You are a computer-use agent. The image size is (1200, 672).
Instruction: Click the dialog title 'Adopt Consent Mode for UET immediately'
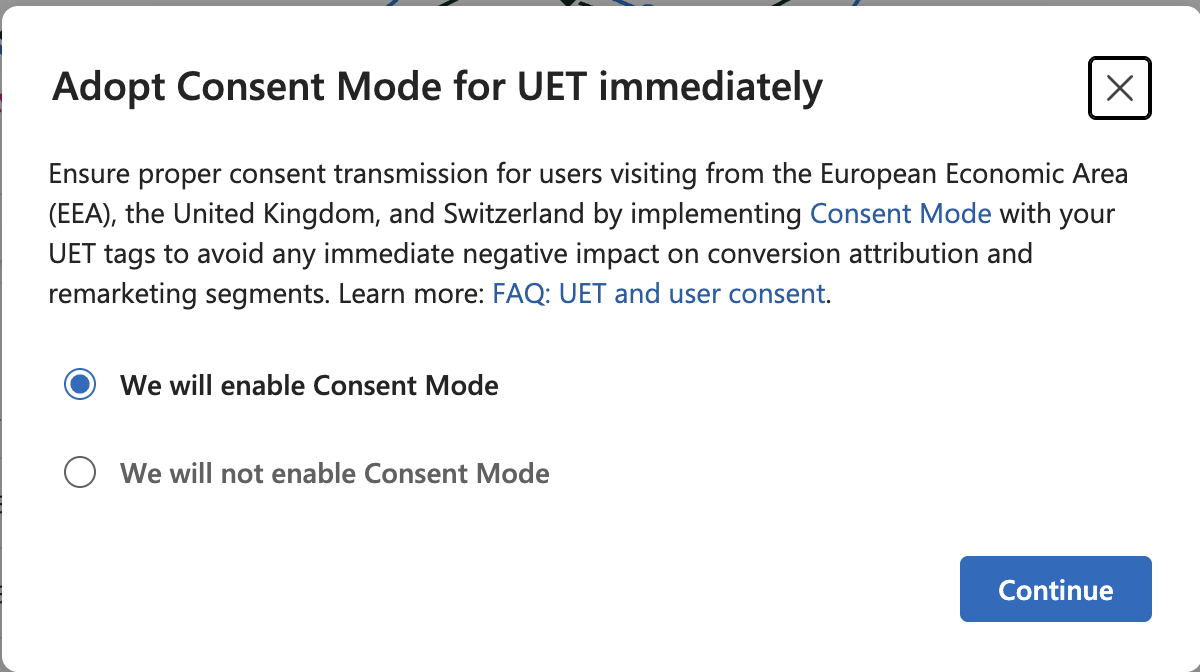[x=437, y=87]
